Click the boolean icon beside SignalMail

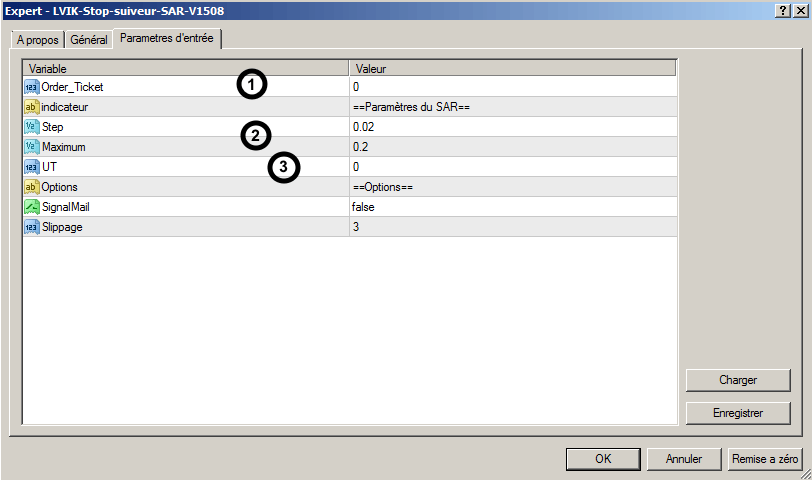[31, 207]
